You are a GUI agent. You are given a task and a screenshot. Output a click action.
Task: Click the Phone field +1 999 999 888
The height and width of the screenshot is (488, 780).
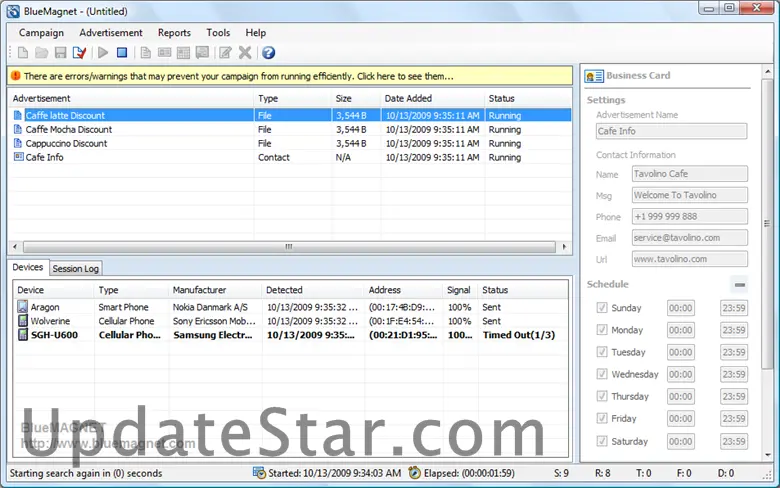[x=690, y=216]
